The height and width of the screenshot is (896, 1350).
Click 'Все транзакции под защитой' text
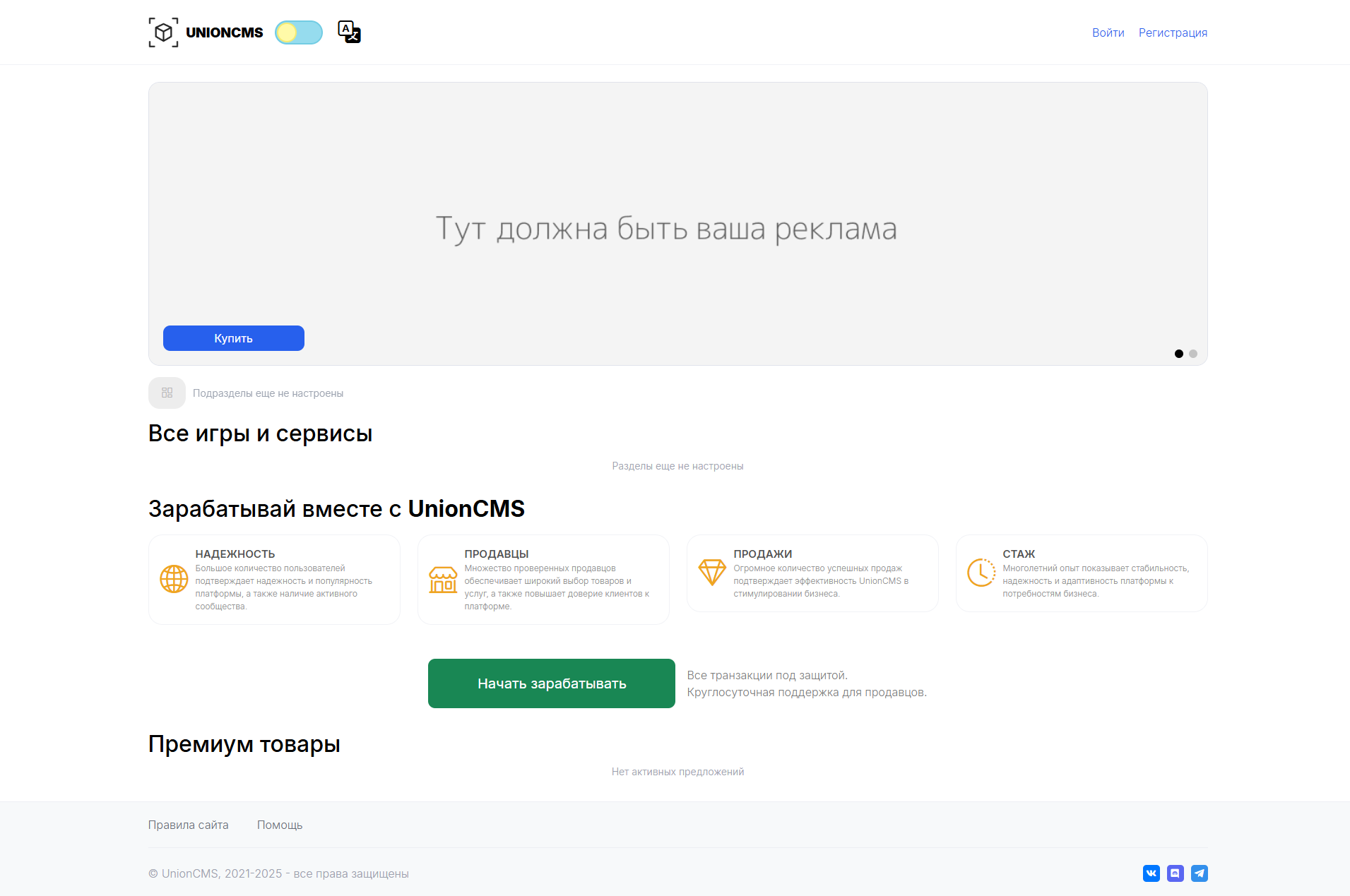[767, 675]
